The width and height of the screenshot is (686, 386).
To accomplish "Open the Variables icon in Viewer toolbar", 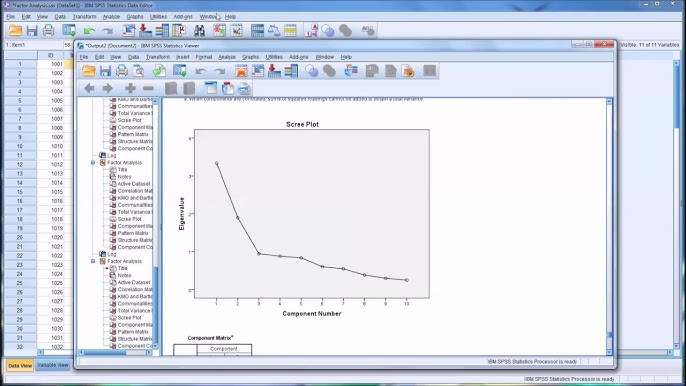I will tap(291, 71).
